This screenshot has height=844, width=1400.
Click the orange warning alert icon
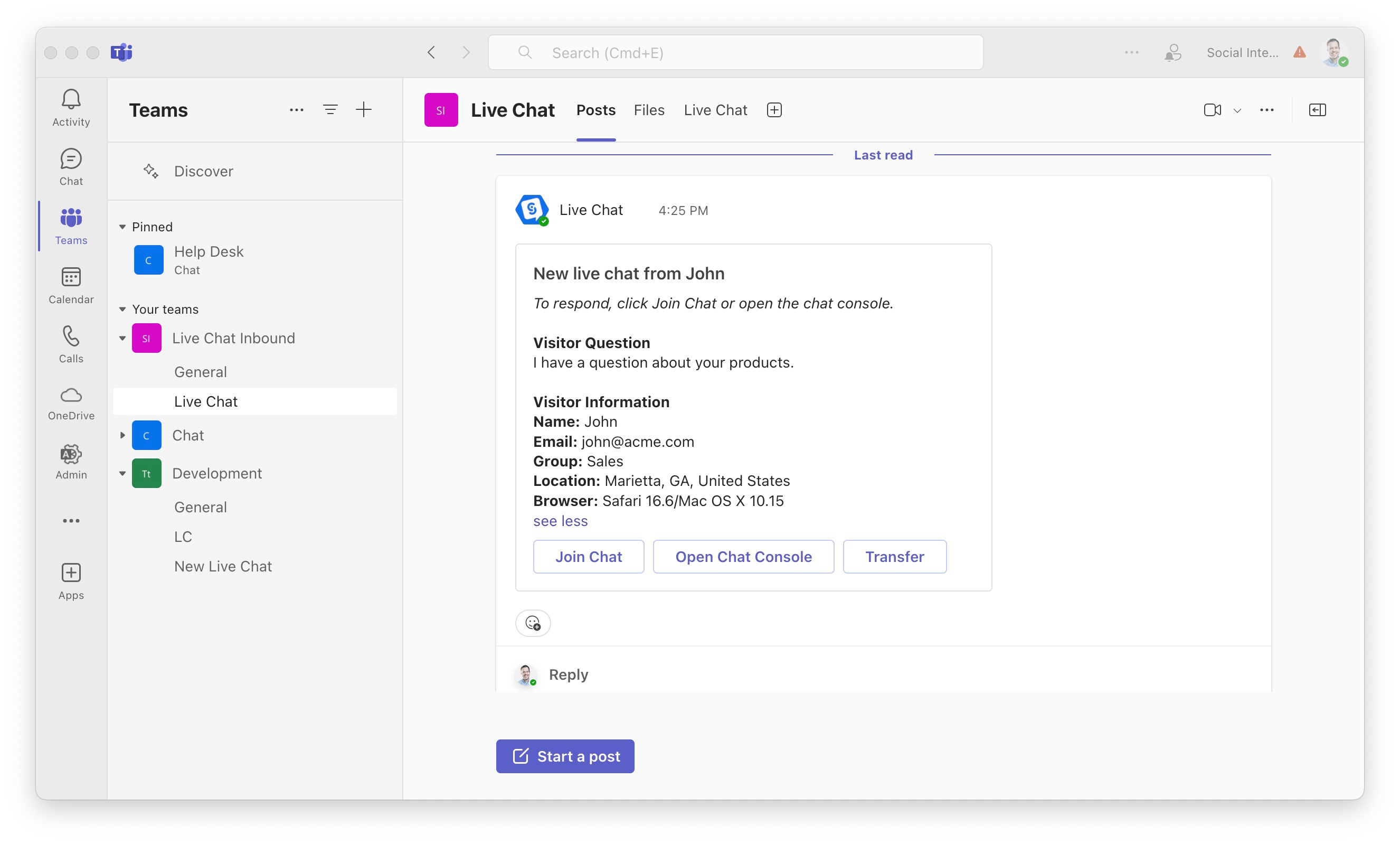(x=1300, y=52)
